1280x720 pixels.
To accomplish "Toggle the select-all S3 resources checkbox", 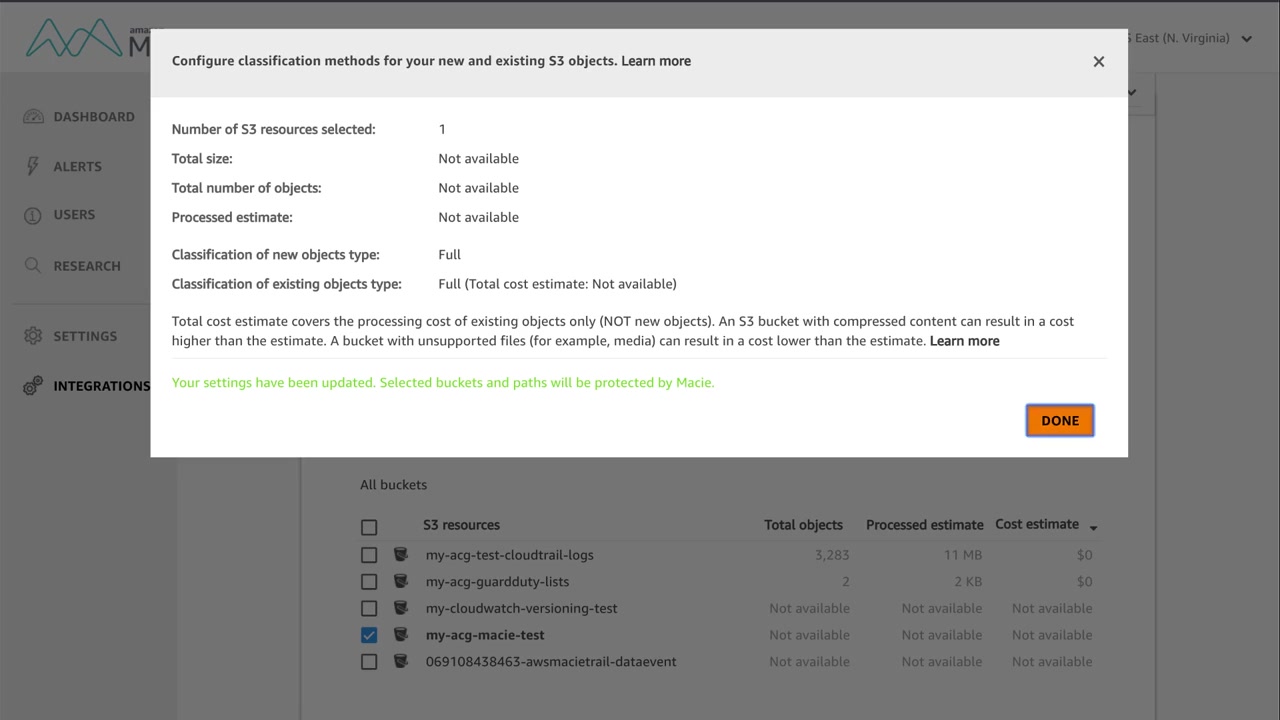I will click(369, 527).
